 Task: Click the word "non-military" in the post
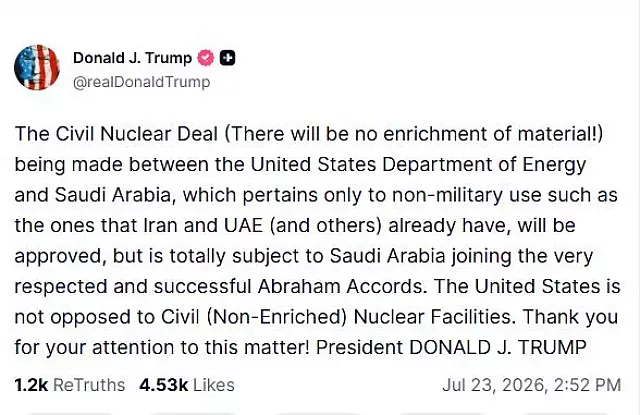tap(447, 195)
